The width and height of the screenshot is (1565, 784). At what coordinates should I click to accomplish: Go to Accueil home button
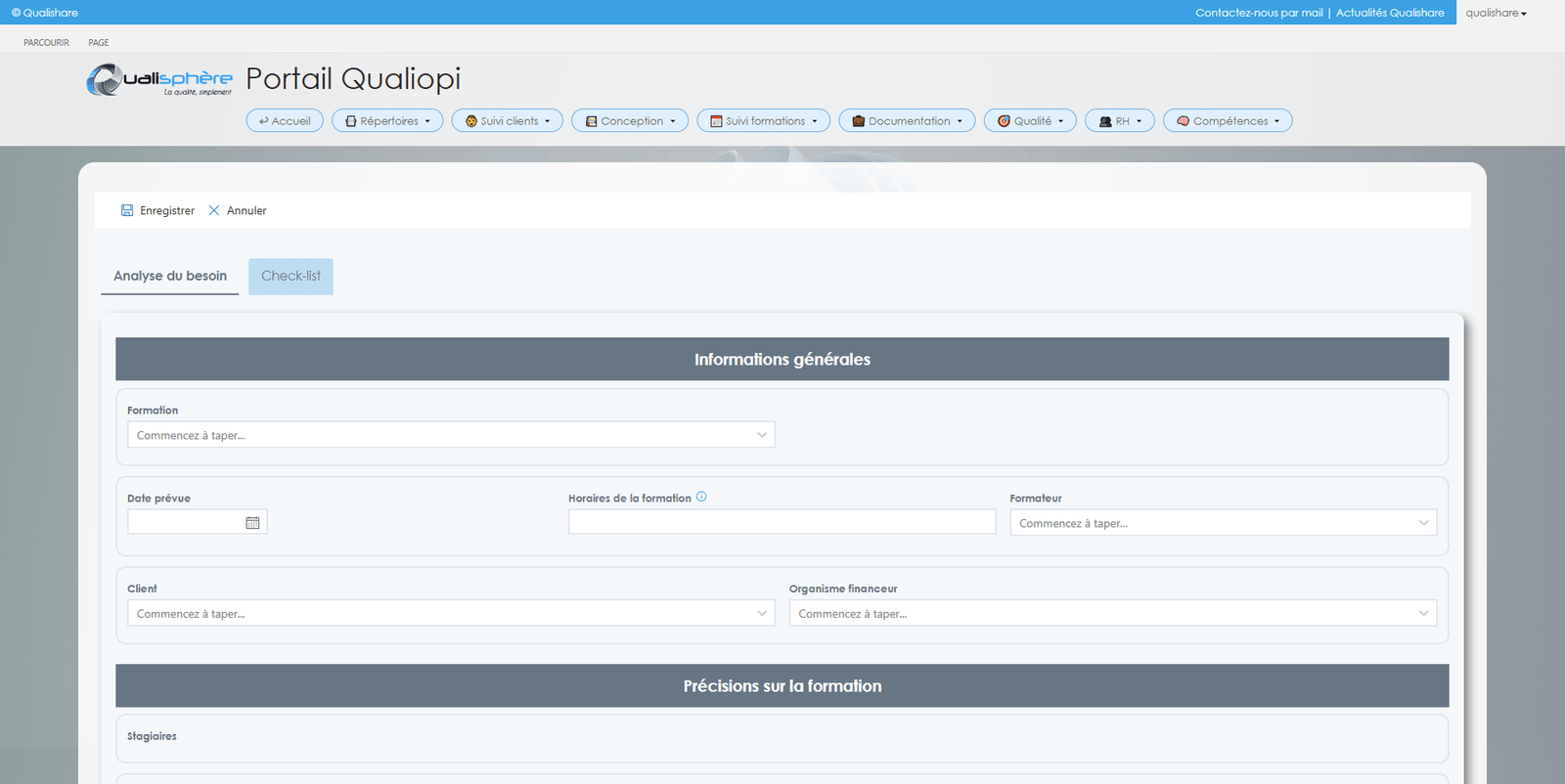(x=285, y=121)
